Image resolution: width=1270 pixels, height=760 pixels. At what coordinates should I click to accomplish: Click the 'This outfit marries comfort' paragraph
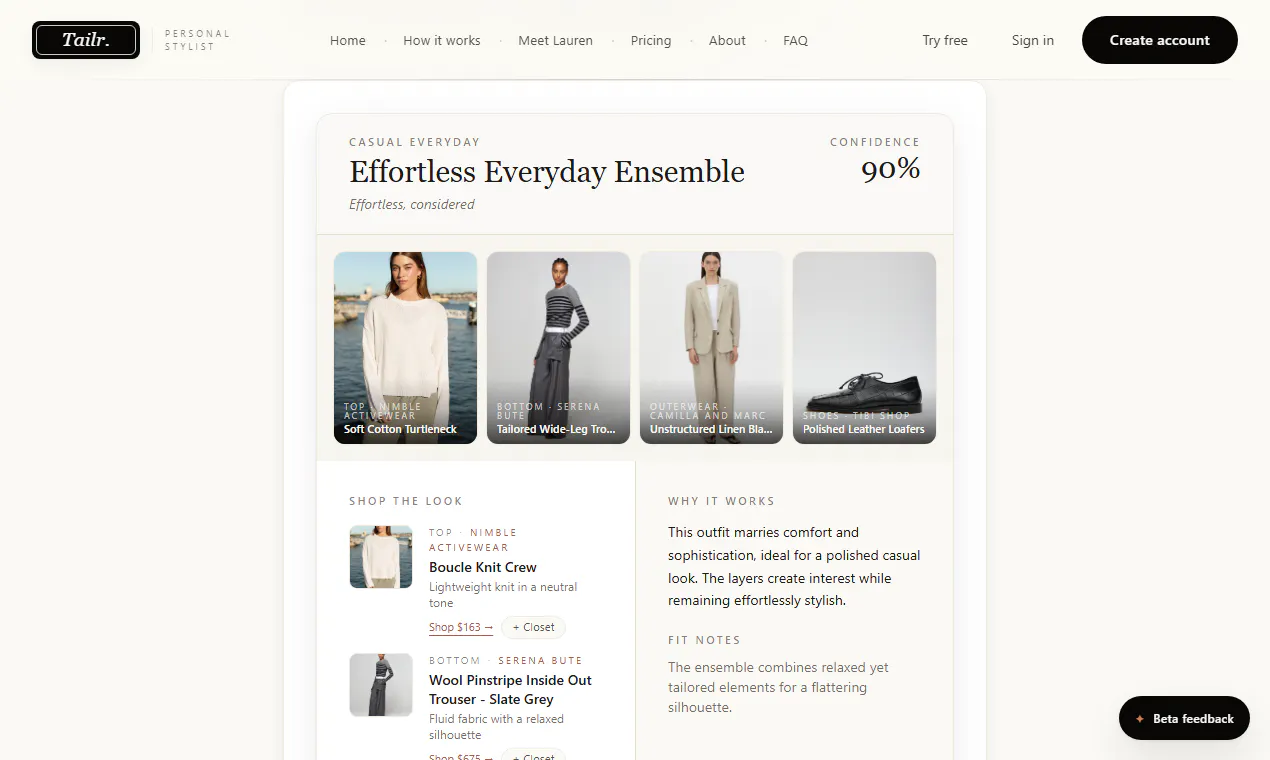click(794, 567)
